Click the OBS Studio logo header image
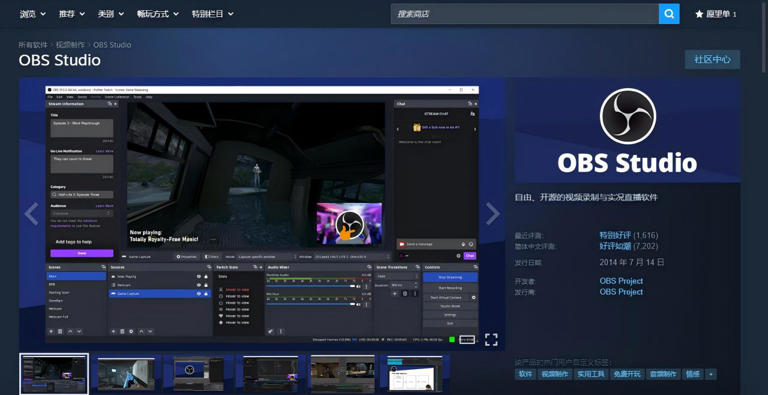Viewport: 768px width, 395px height. tap(627, 130)
